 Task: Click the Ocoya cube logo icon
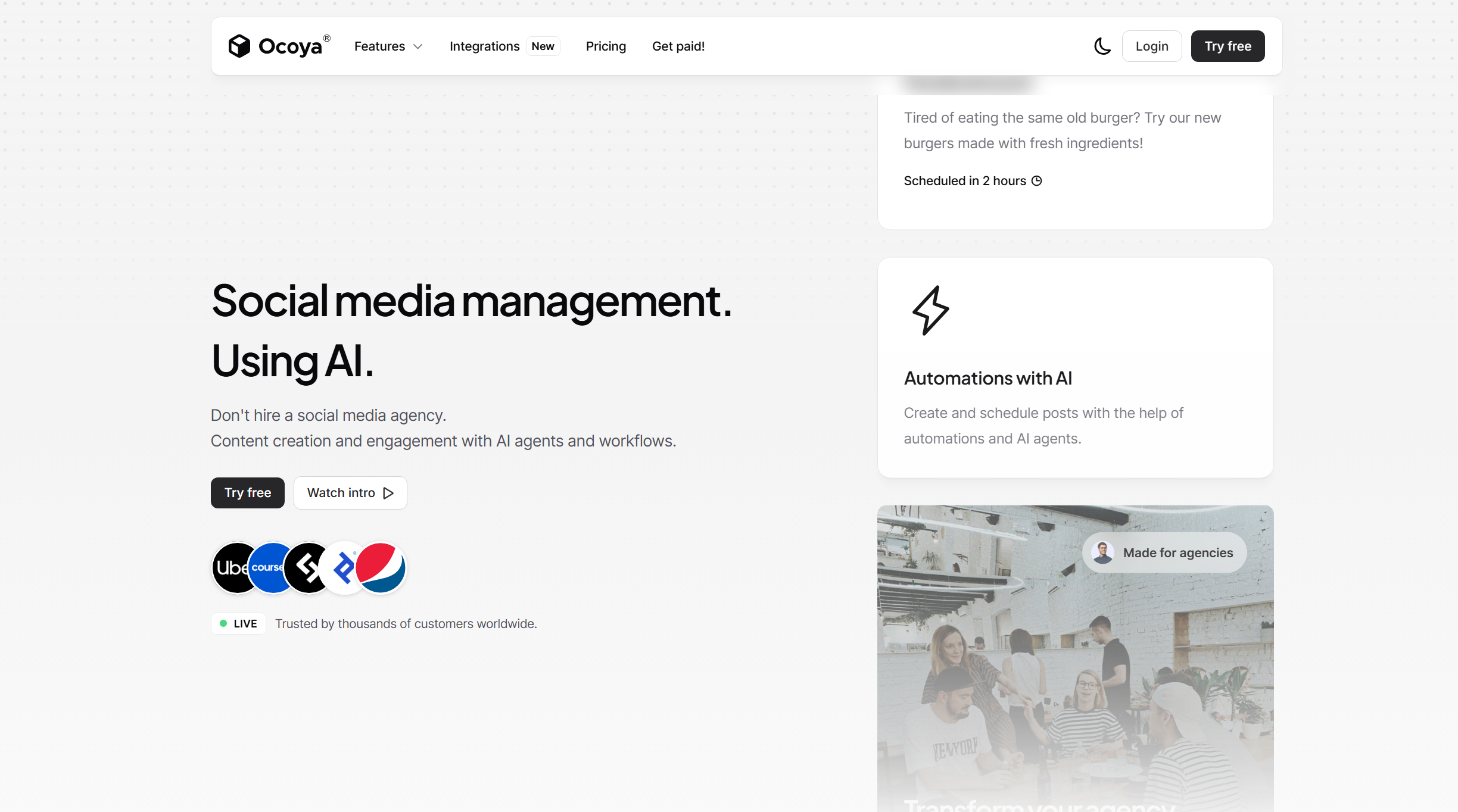click(x=239, y=46)
